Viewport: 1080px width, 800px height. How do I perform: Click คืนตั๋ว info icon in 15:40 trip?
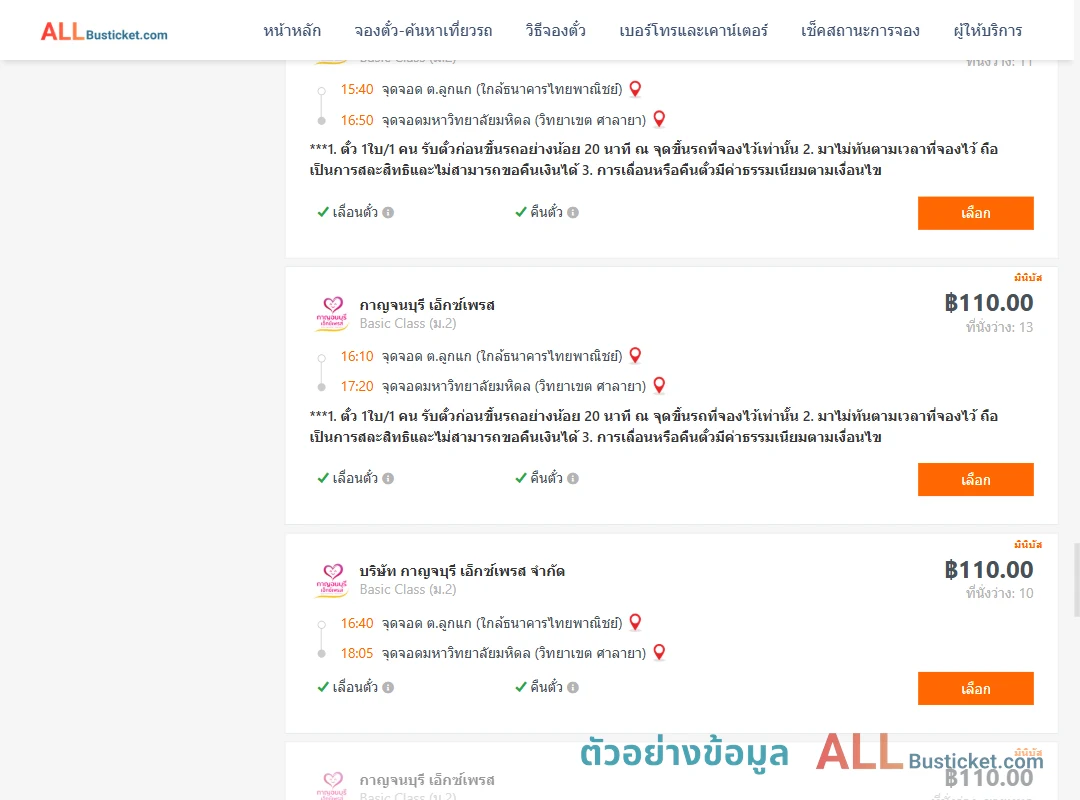pyautogui.click(x=573, y=212)
